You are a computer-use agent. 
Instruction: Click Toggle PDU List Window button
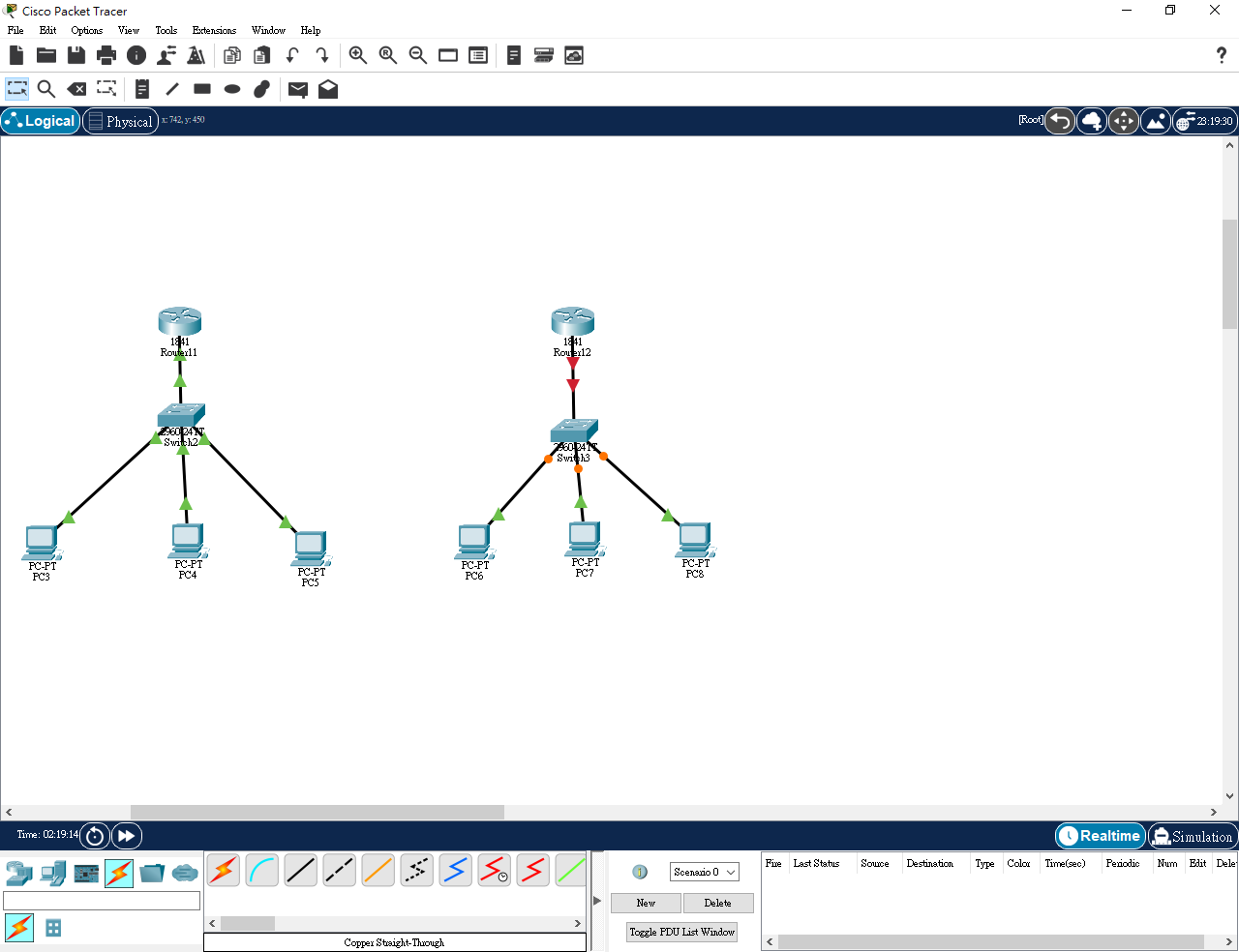(682, 932)
